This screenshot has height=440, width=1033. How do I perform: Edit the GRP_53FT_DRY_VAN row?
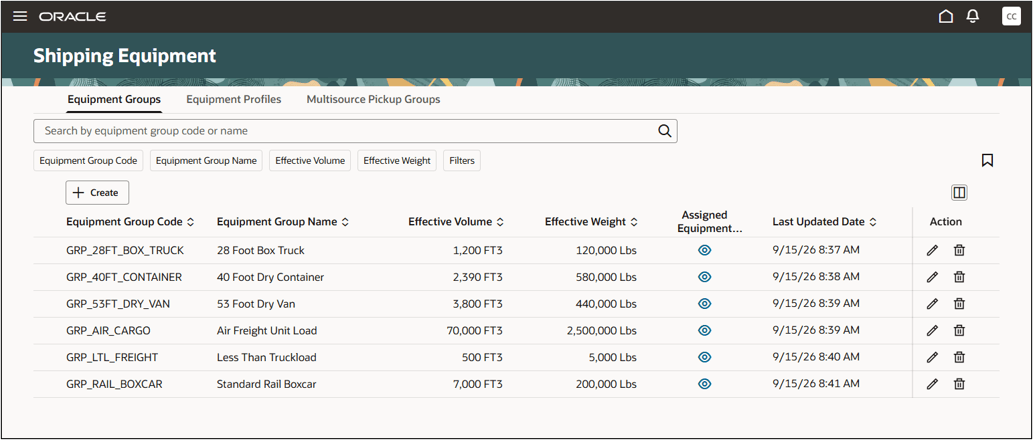tap(932, 304)
